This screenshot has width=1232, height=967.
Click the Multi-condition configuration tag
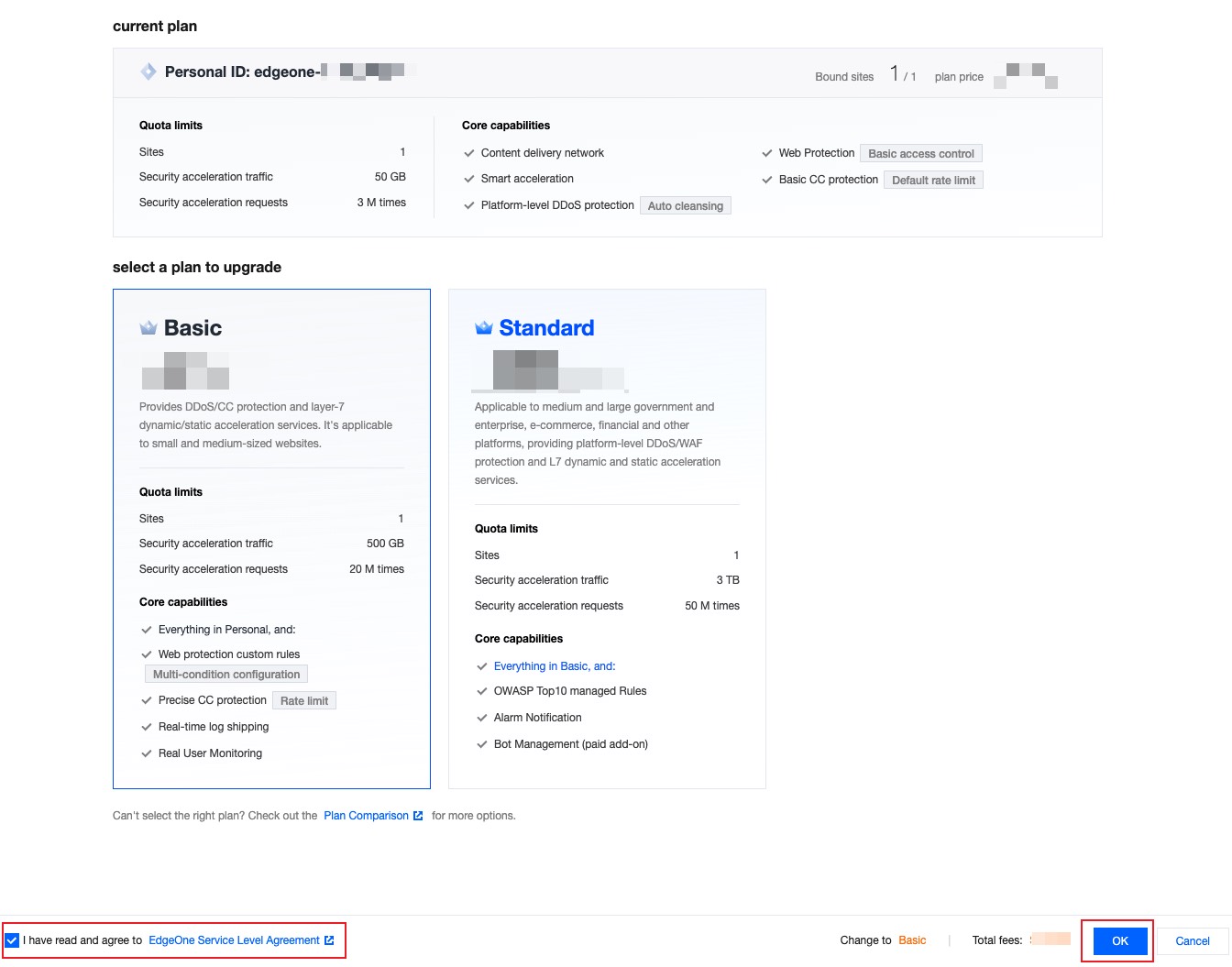pos(226,675)
